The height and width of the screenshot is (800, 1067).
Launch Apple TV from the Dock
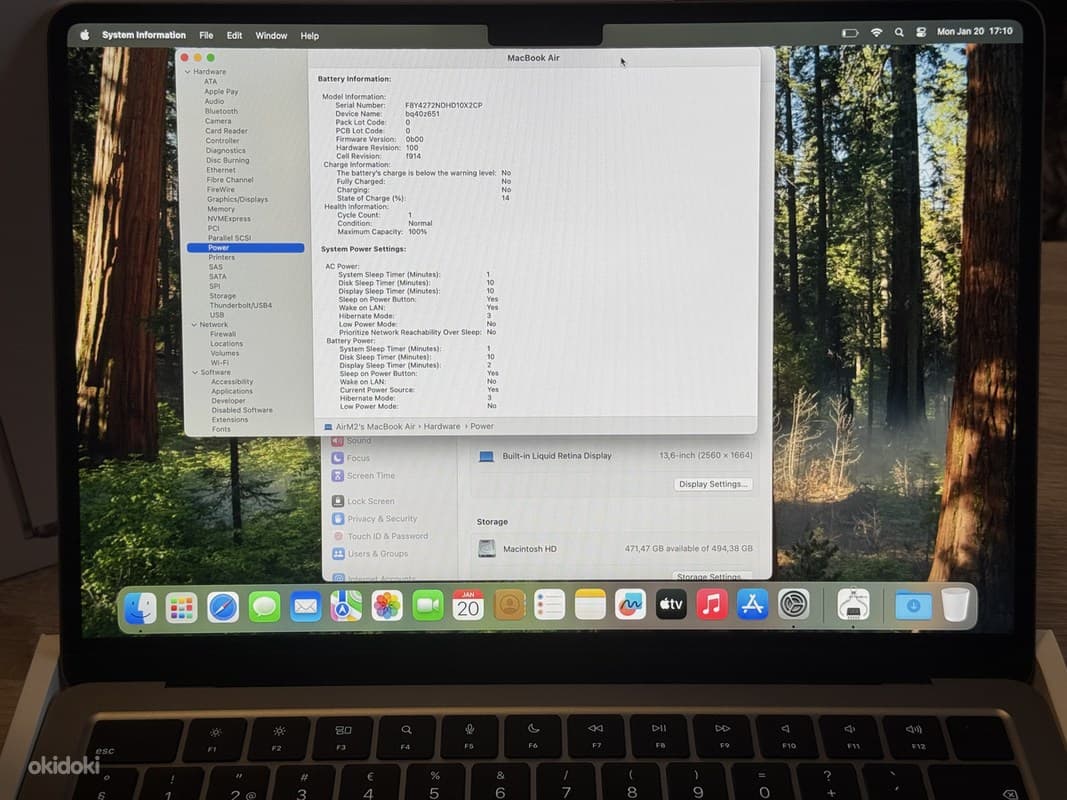tap(671, 604)
